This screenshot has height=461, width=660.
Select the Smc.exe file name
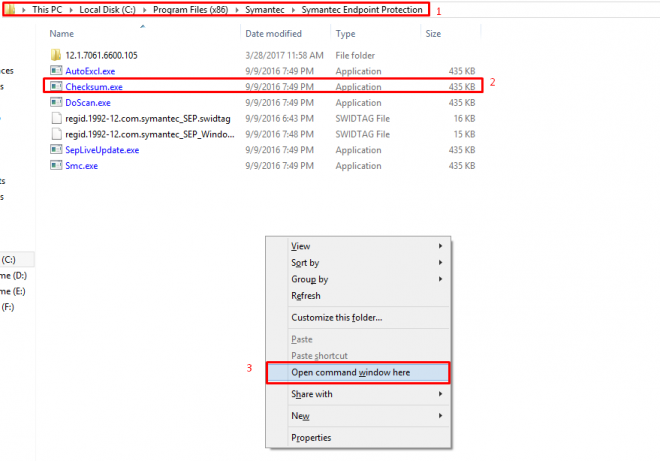81,166
